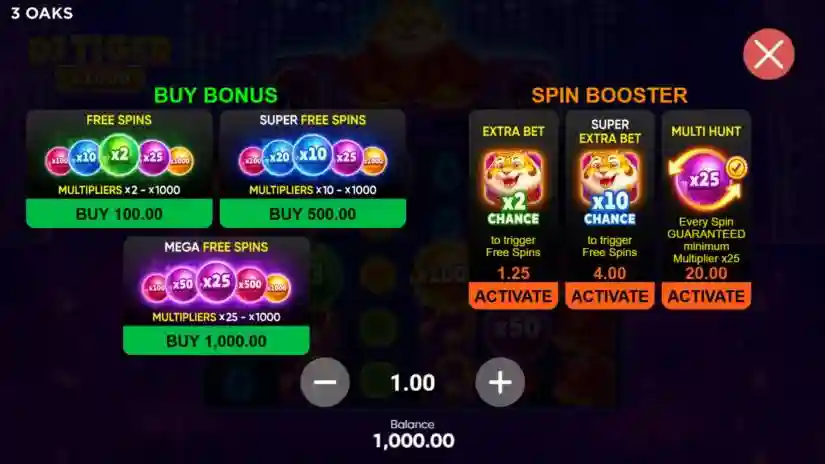825x464 pixels.
Task: Click the x10 Chance tiger icon
Action: click(610, 188)
